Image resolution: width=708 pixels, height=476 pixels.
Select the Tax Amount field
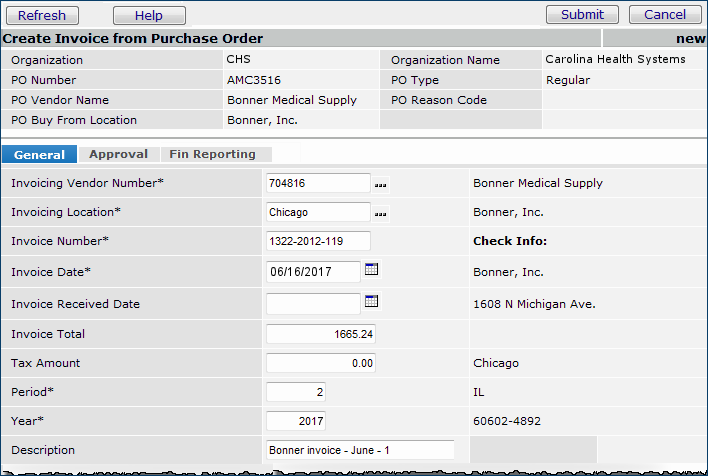pos(320,363)
